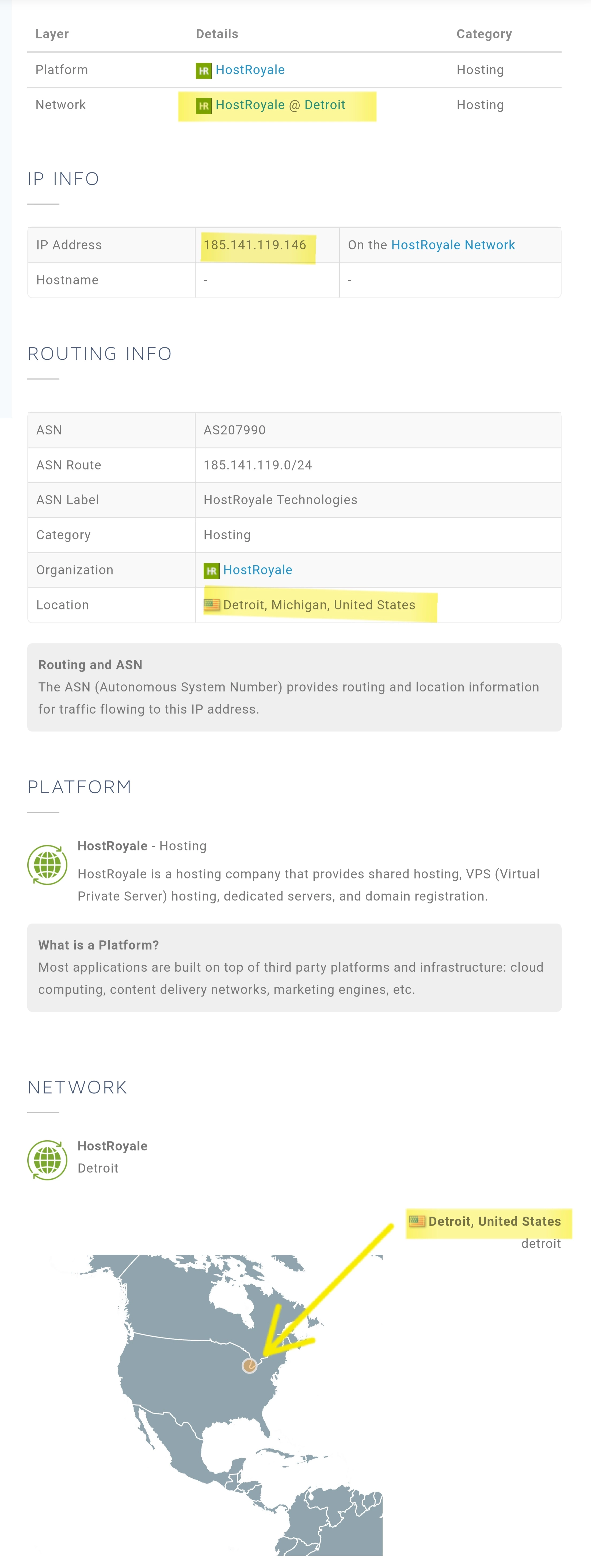Click the NETWORK section heading
591x1568 pixels.
click(77, 1087)
